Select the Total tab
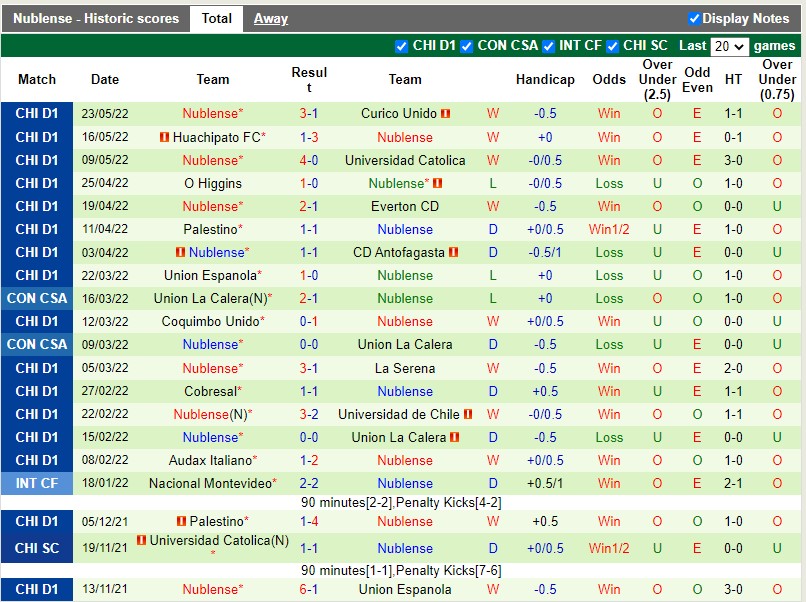The image size is (806, 602). pyautogui.click(x=216, y=18)
